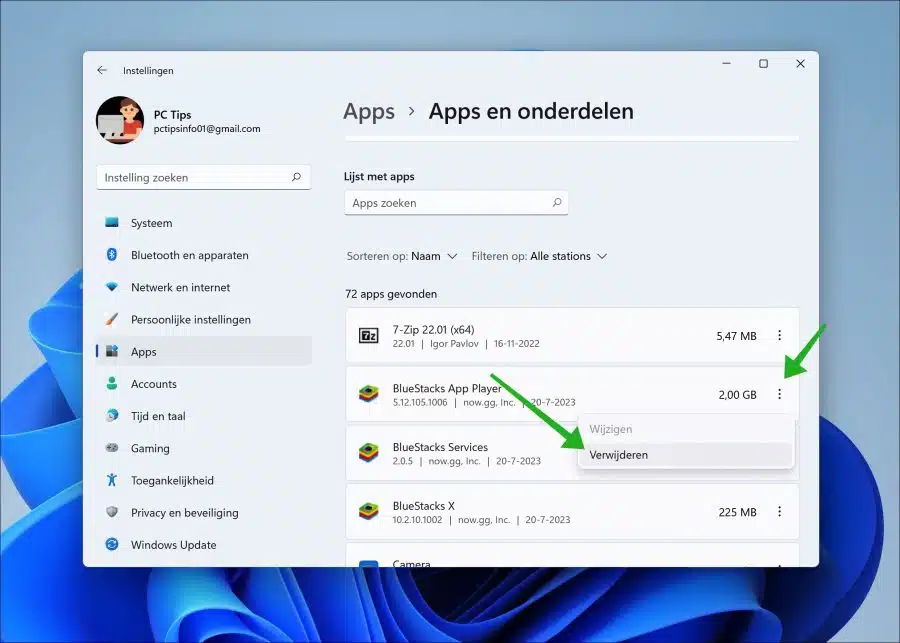
Task: Click the BlueStacks X entry name
Action: [424, 506]
